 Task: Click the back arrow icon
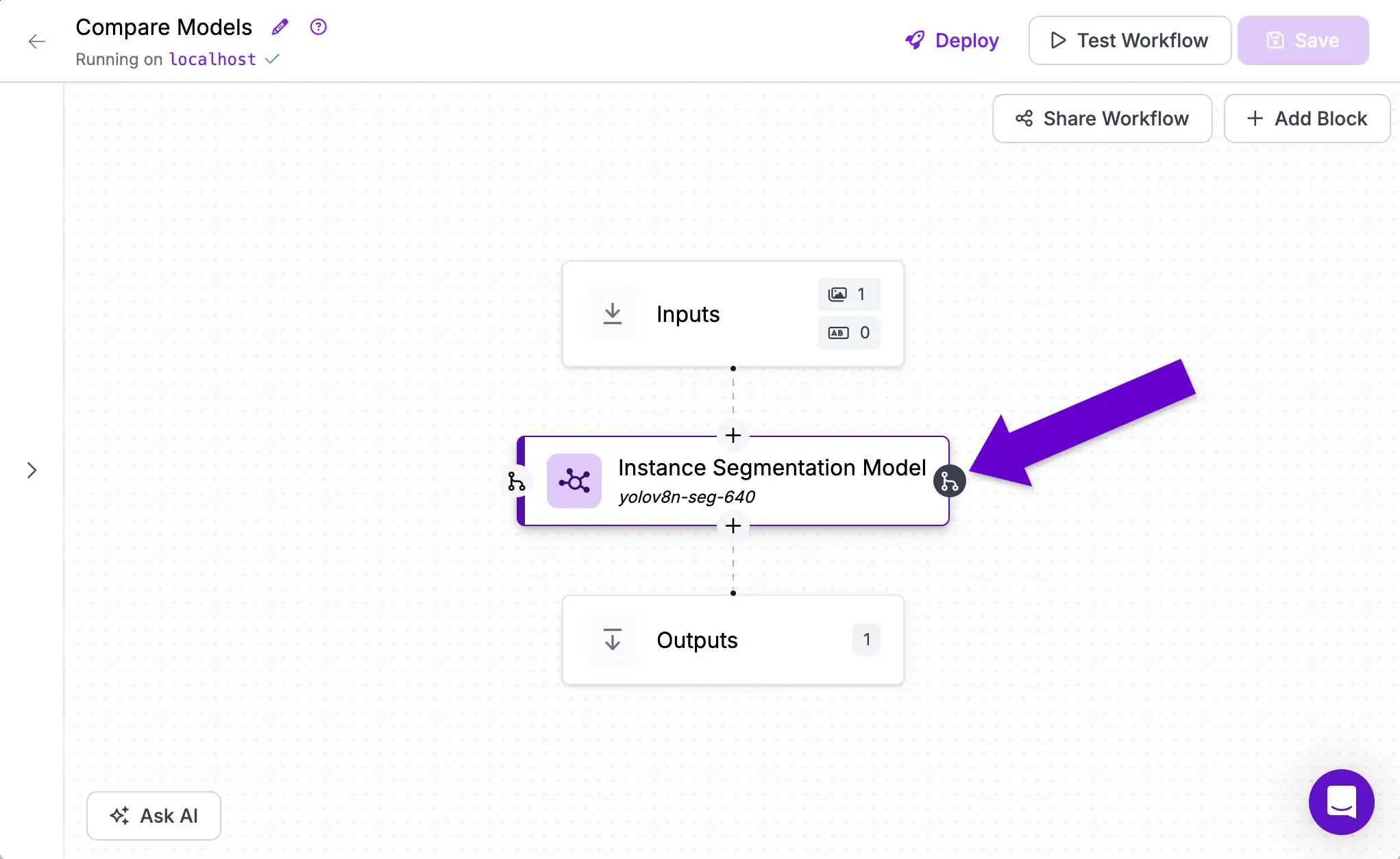tap(37, 41)
